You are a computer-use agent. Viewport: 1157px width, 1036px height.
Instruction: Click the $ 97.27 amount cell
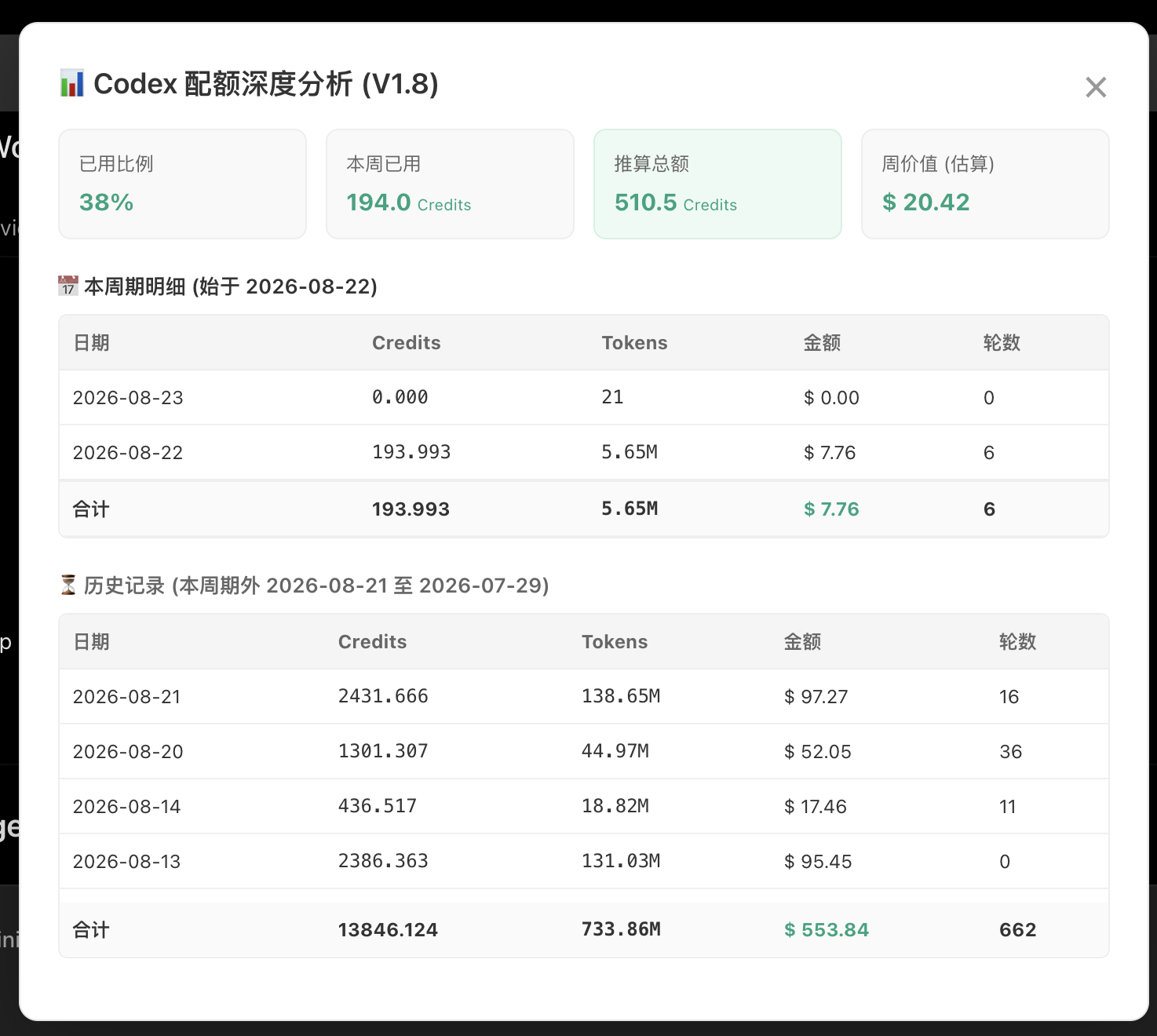pos(816,697)
